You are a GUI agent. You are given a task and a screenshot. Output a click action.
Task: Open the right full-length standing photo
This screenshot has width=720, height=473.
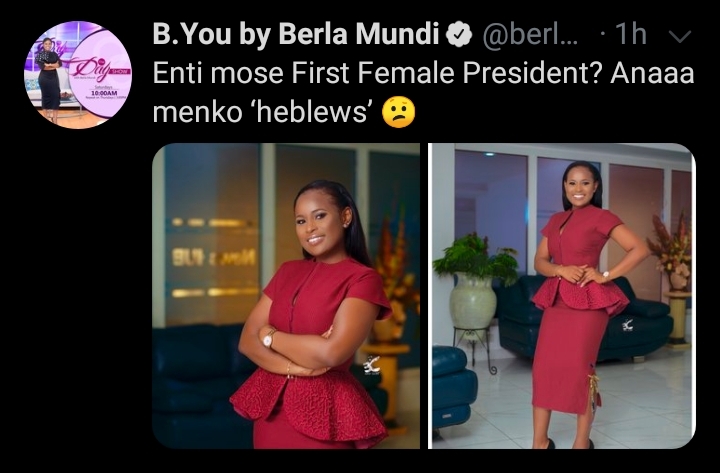click(x=564, y=296)
